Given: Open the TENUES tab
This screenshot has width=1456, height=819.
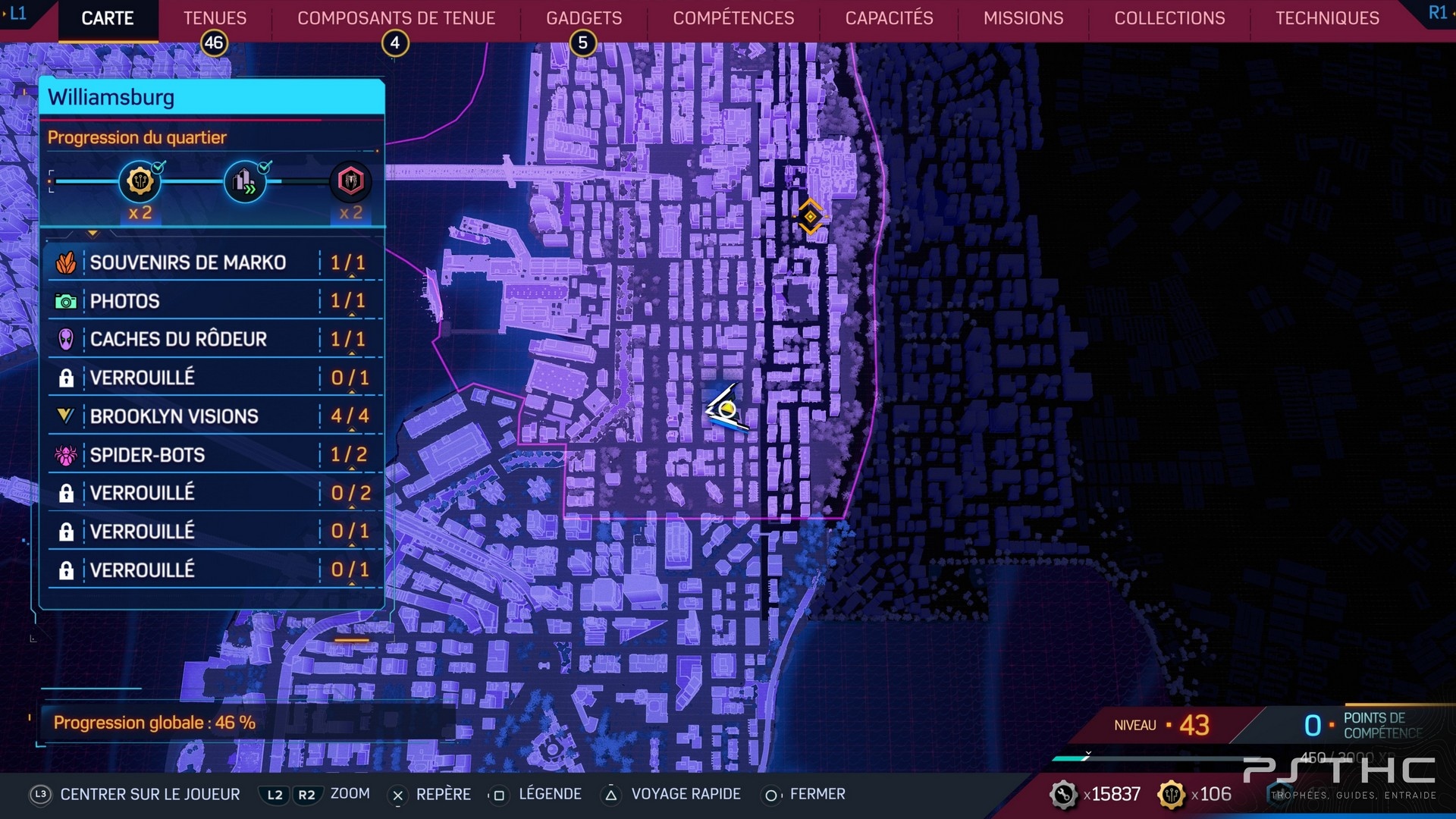Looking at the screenshot, I should (x=215, y=18).
